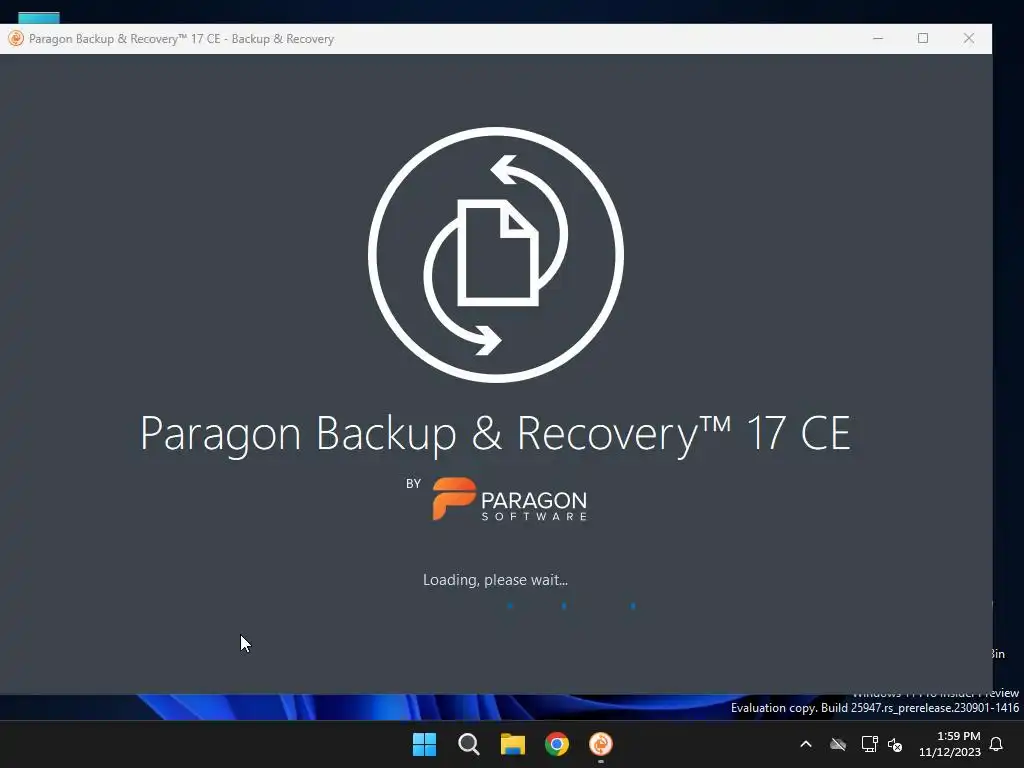
Task: Open Google Chrome from the taskbar
Action: (557, 744)
